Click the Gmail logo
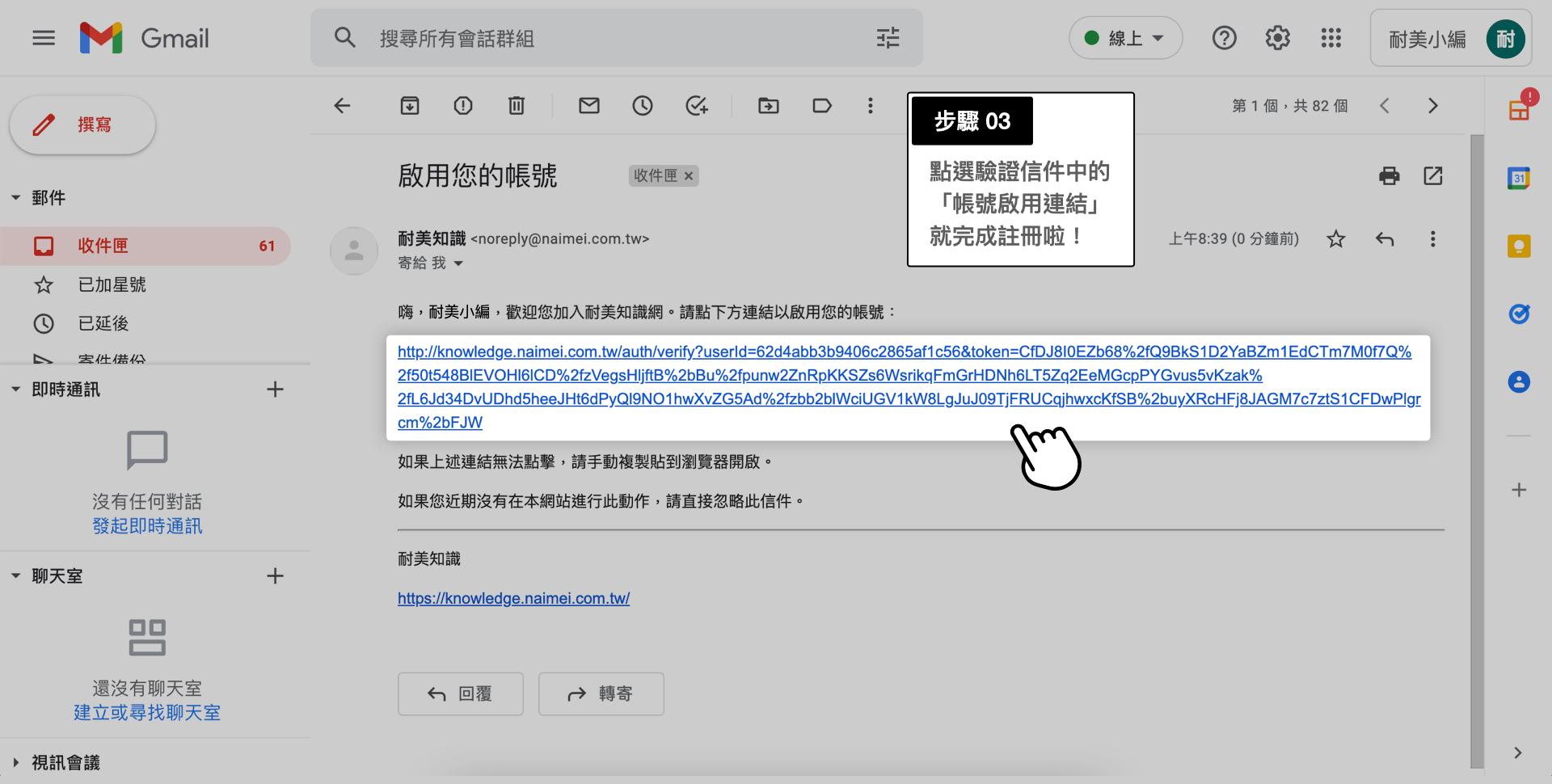1552x784 pixels. click(x=145, y=38)
